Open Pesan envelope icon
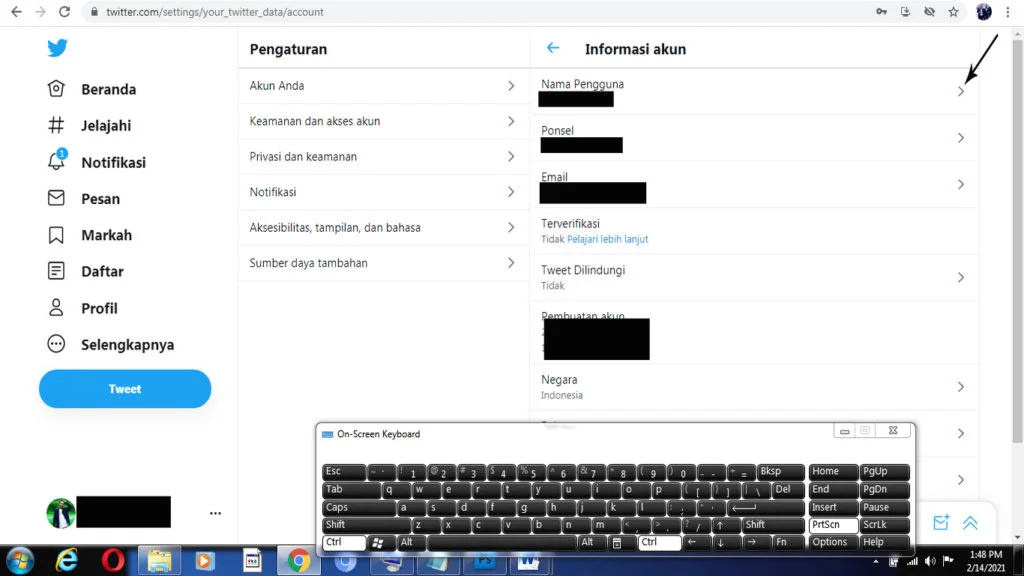The image size is (1024, 576). (x=56, y=198)
